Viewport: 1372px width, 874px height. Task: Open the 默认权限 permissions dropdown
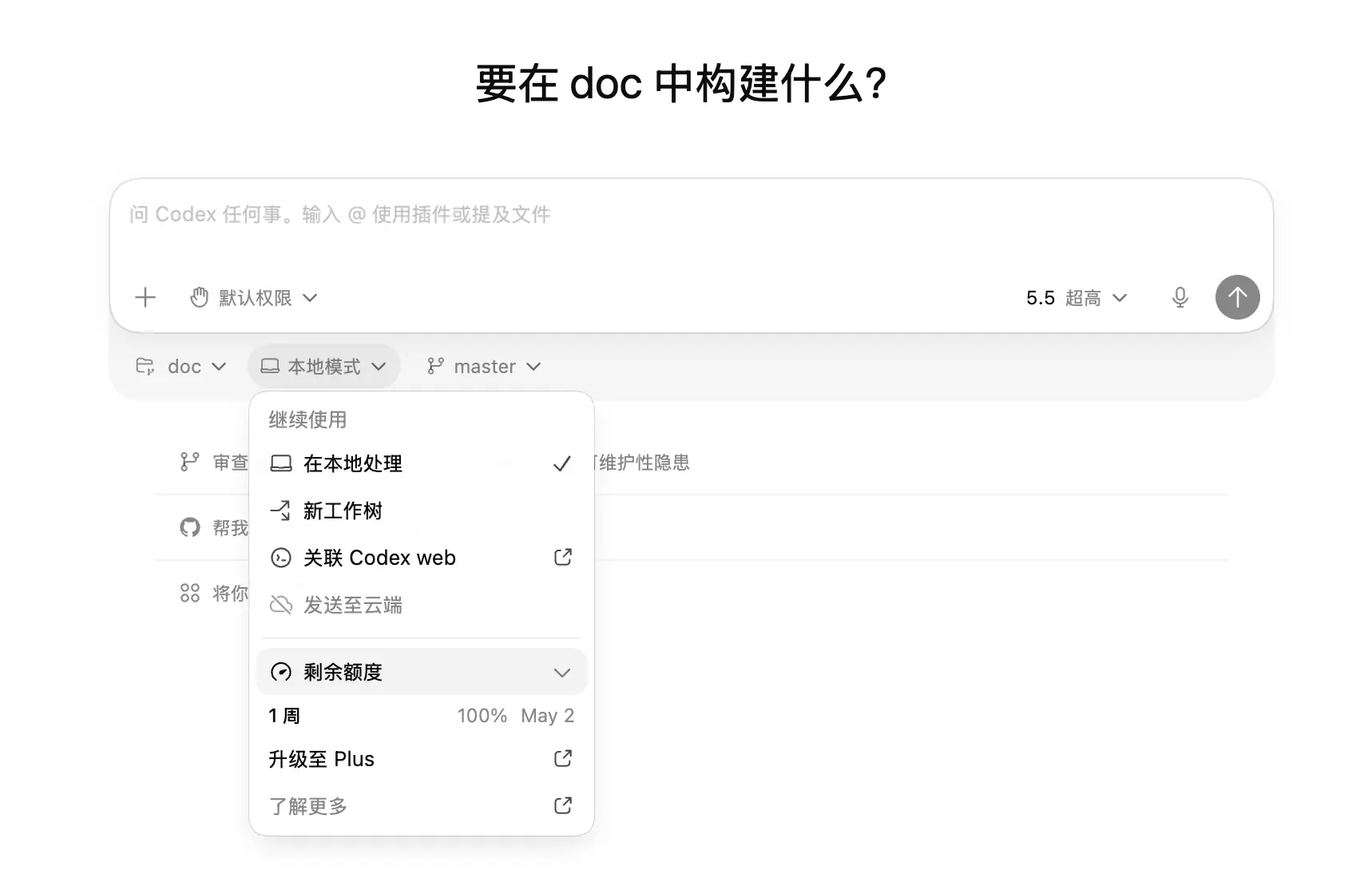tap(254, 298)
